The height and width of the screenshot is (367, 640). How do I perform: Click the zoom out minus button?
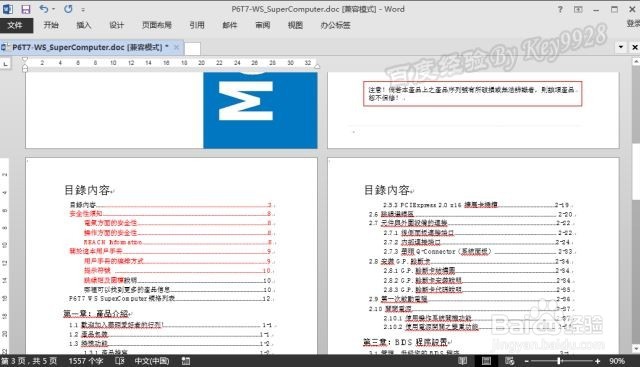tap(527, 361)
